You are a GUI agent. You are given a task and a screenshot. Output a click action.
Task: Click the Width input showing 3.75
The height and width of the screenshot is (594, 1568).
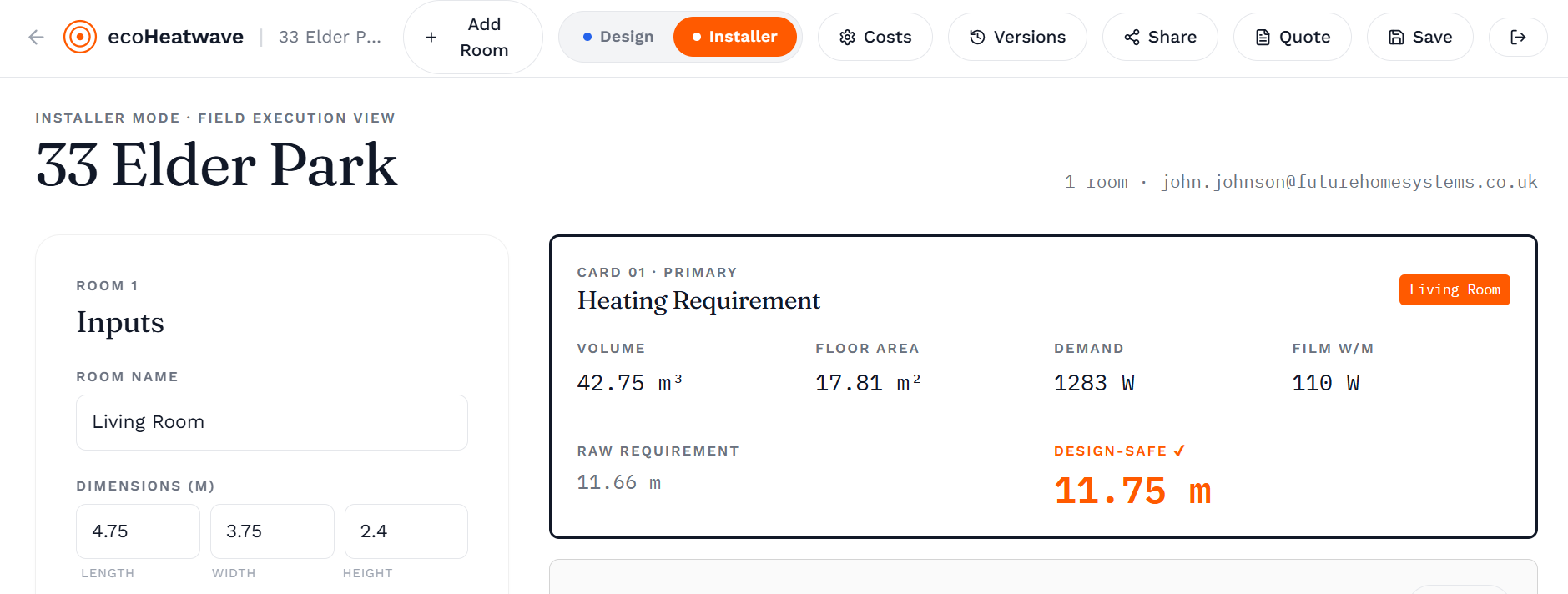272,531
